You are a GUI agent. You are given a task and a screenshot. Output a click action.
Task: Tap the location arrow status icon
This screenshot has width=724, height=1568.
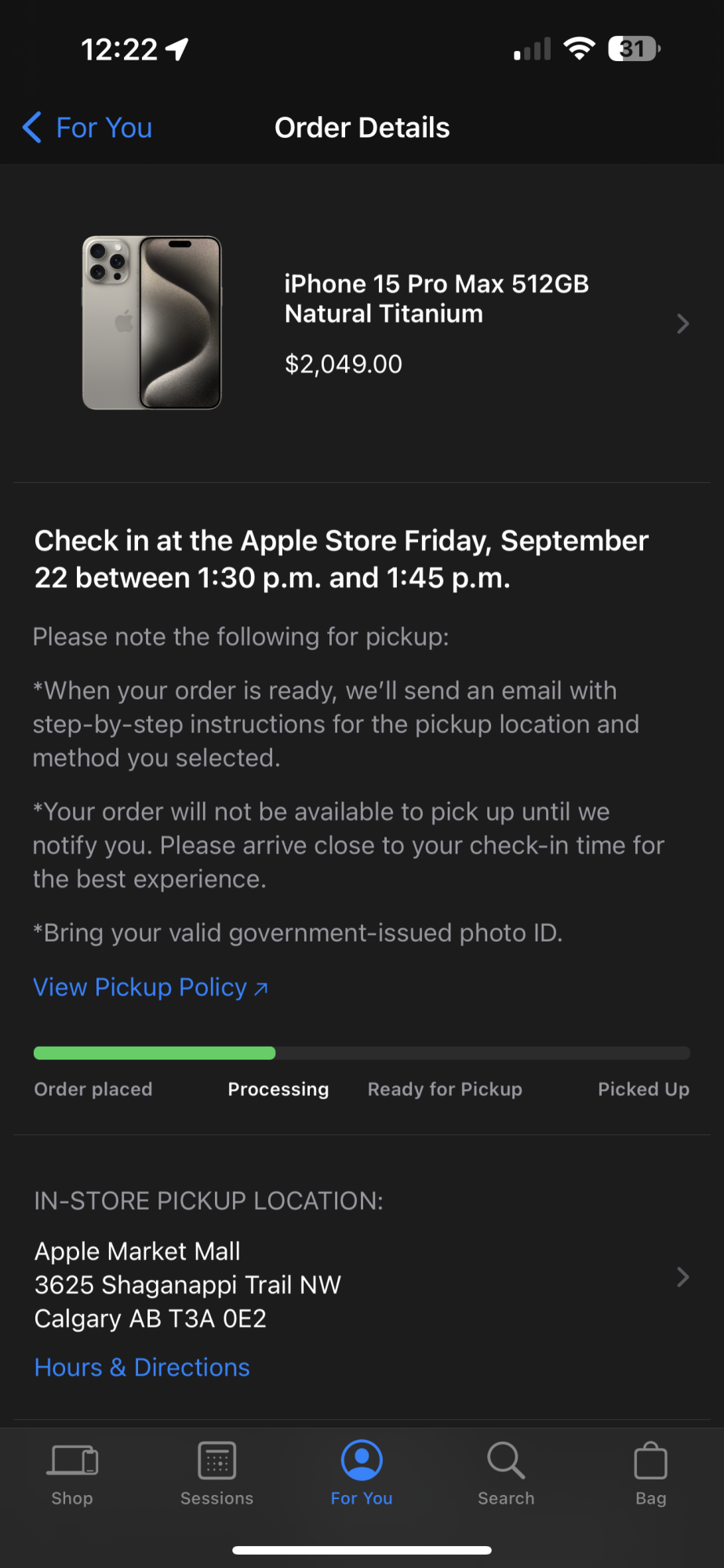[x=177, y=49]
